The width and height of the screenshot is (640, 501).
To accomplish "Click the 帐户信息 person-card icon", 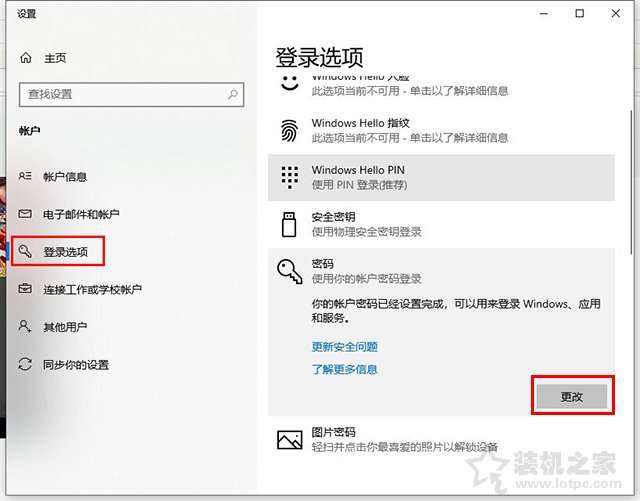I will click(25, 176).
